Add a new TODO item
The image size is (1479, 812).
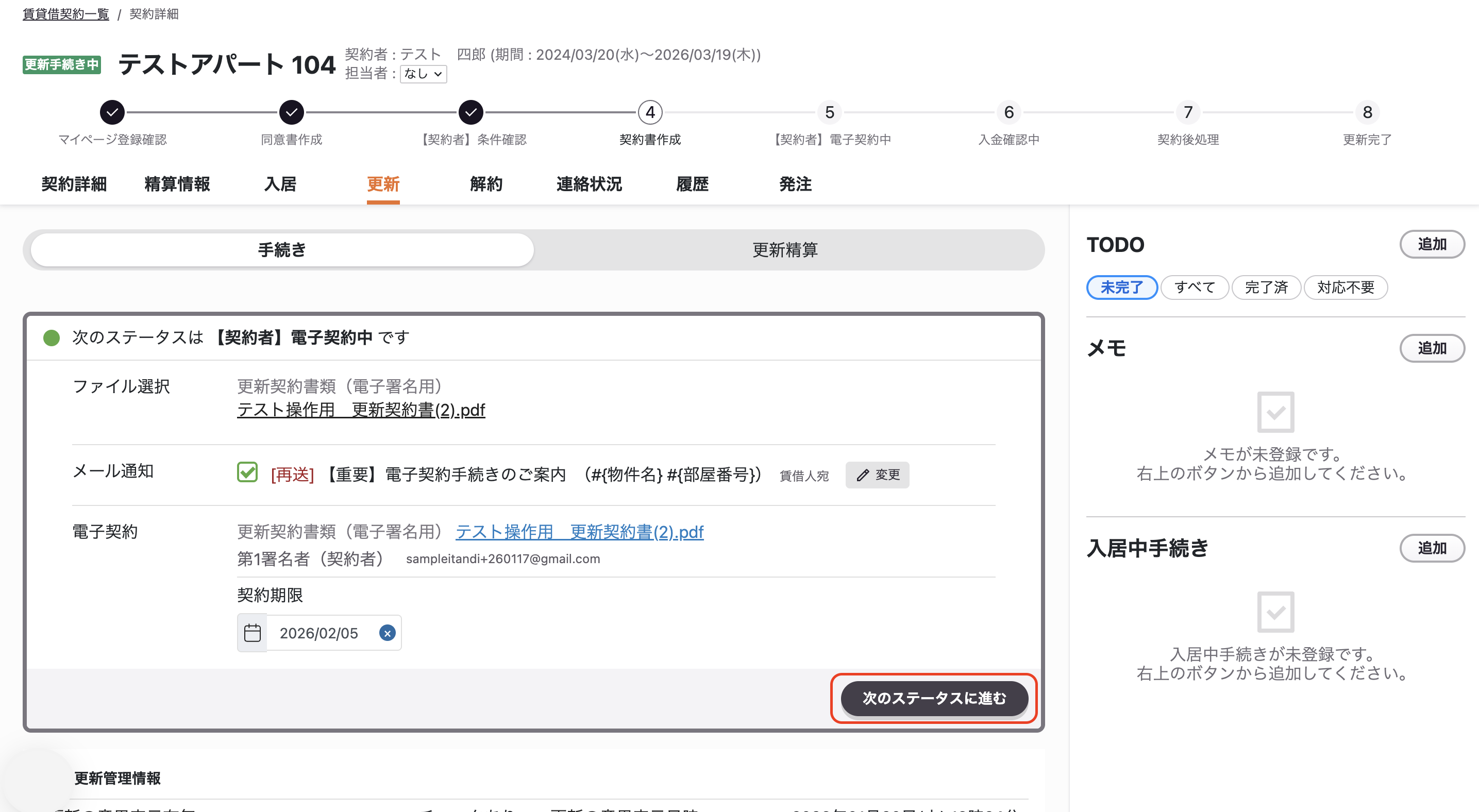(1432, 244)
